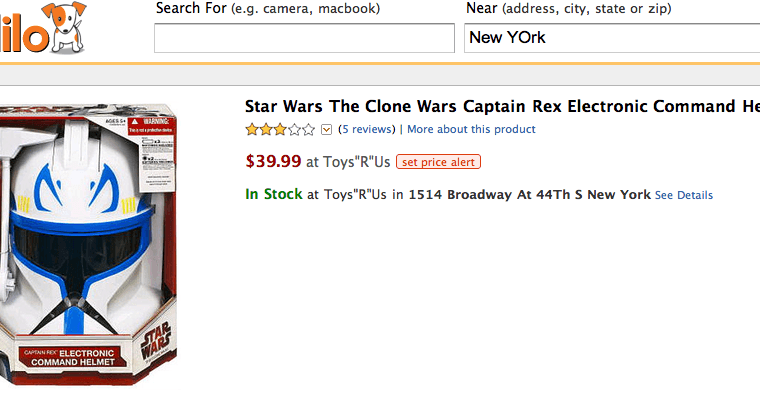Click the first gold rating star

(252, 129)
